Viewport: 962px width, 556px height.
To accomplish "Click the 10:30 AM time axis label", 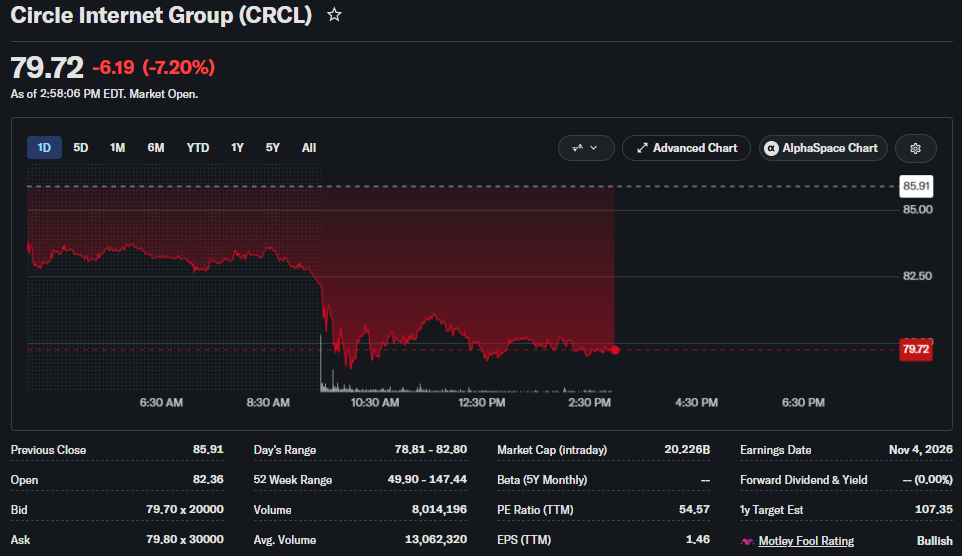I will coord(375,403).
